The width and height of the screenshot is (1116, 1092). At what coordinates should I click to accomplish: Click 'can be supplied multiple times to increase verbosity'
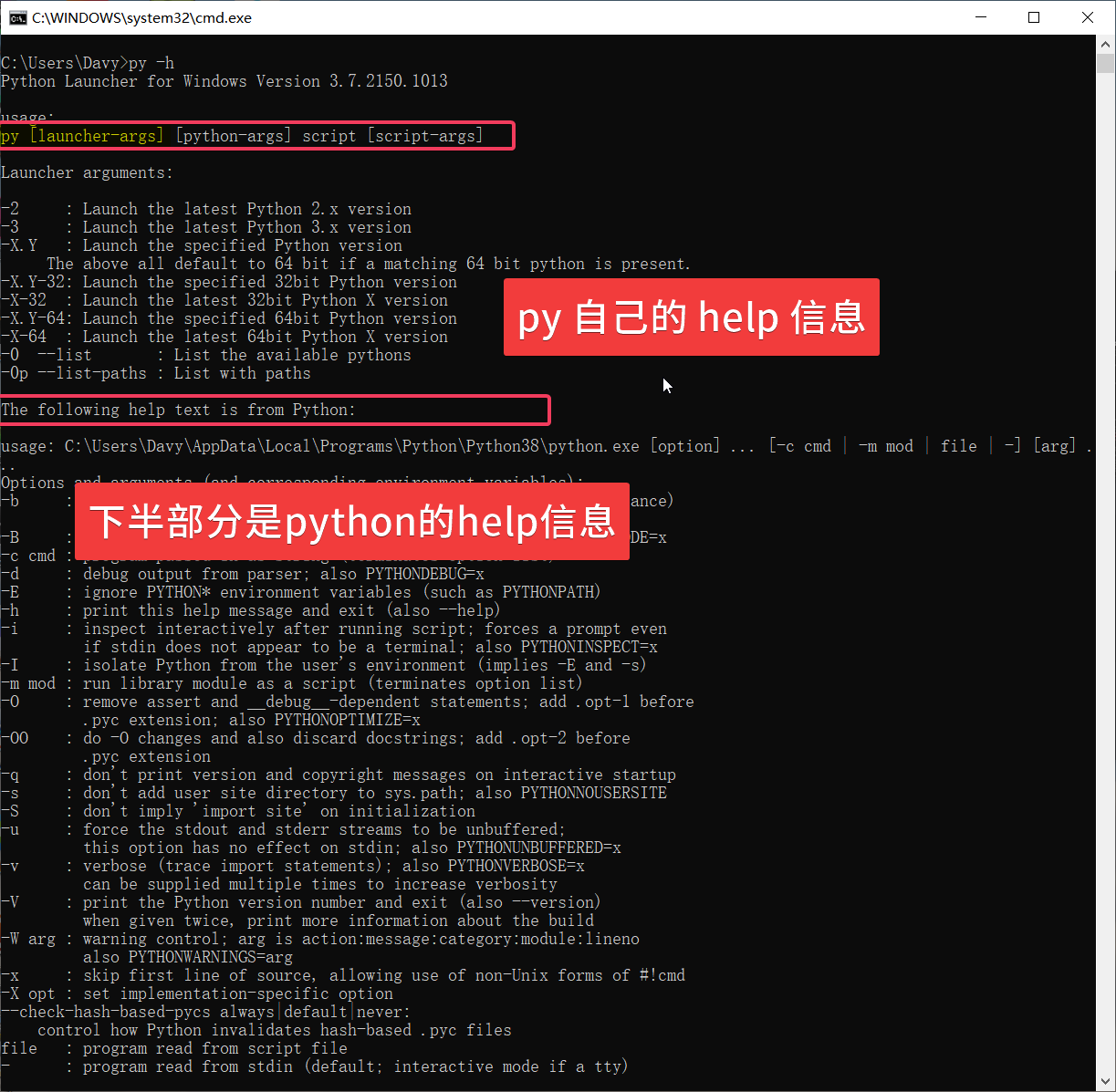tap(320, 884)
